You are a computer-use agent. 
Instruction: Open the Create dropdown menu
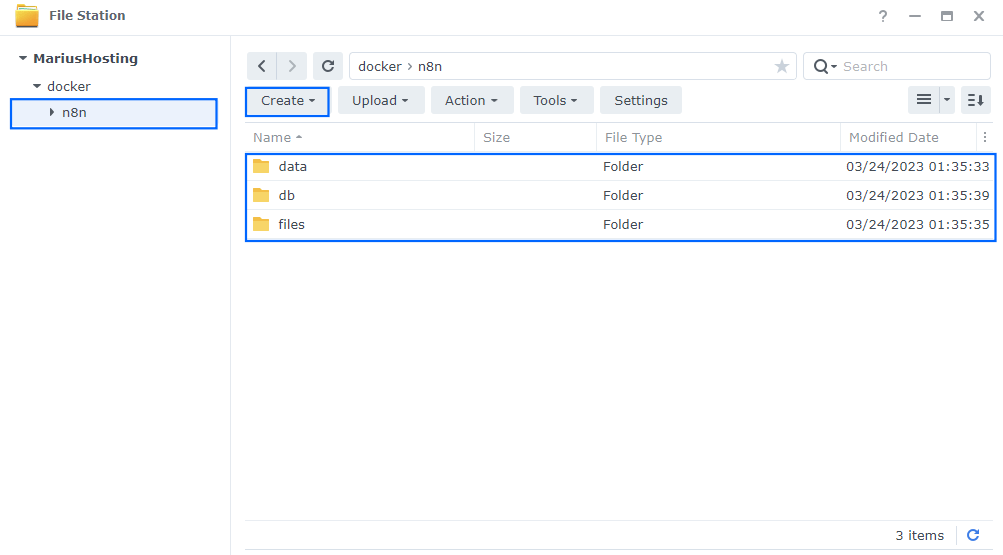click(287, 100)
